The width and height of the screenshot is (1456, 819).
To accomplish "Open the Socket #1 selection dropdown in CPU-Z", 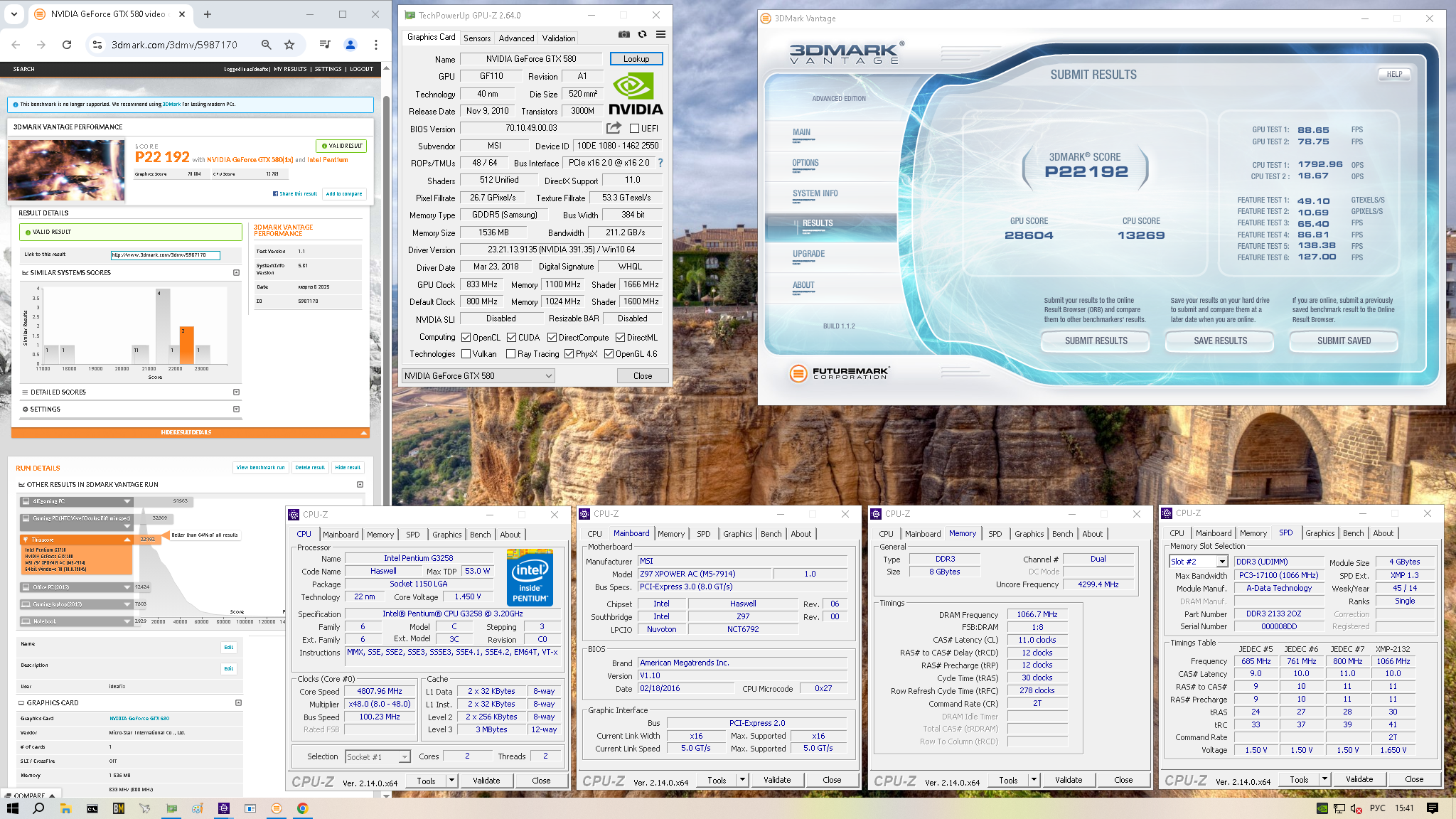I will point(378,757).
